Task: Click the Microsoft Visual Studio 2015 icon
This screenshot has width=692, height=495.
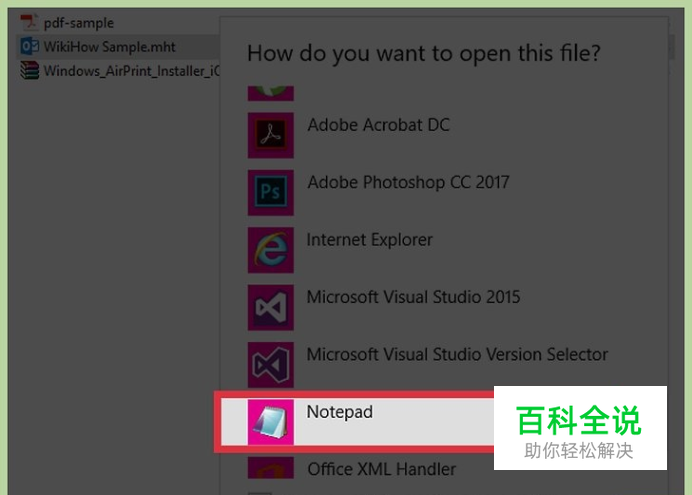Action: pos(271,307)
